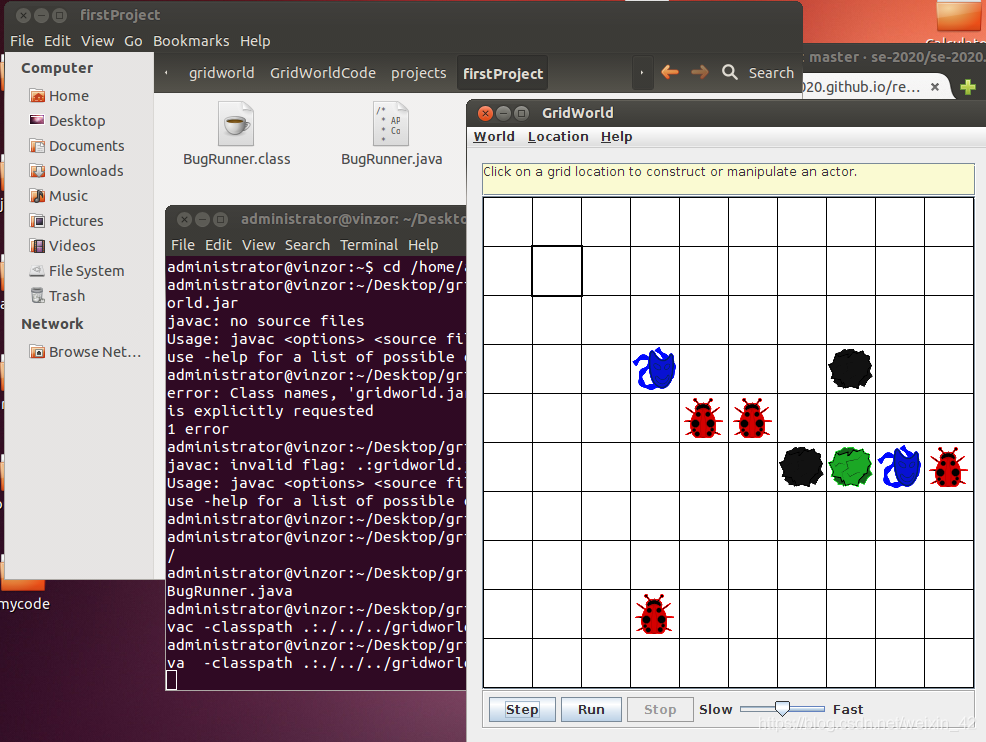Viewport: 986px width, 742px height.
Task: Open the Location menu in GridWorld
Action: (x=558, y=136)
